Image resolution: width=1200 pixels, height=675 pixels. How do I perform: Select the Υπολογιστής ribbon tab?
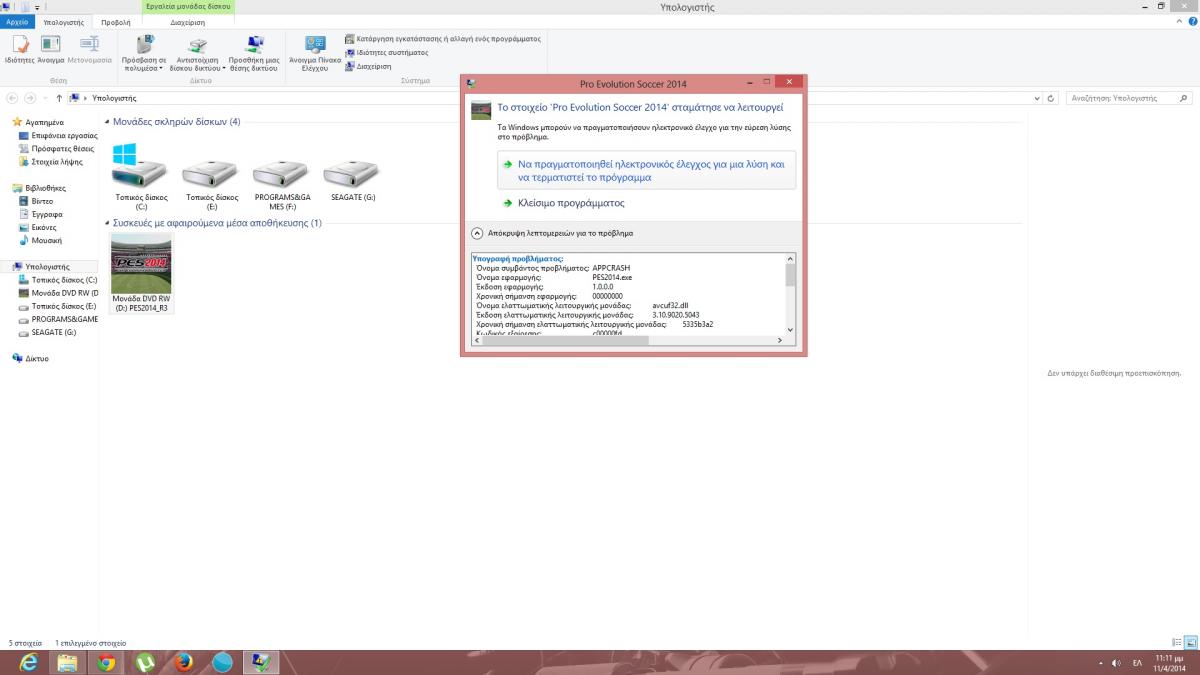[64, 21]
